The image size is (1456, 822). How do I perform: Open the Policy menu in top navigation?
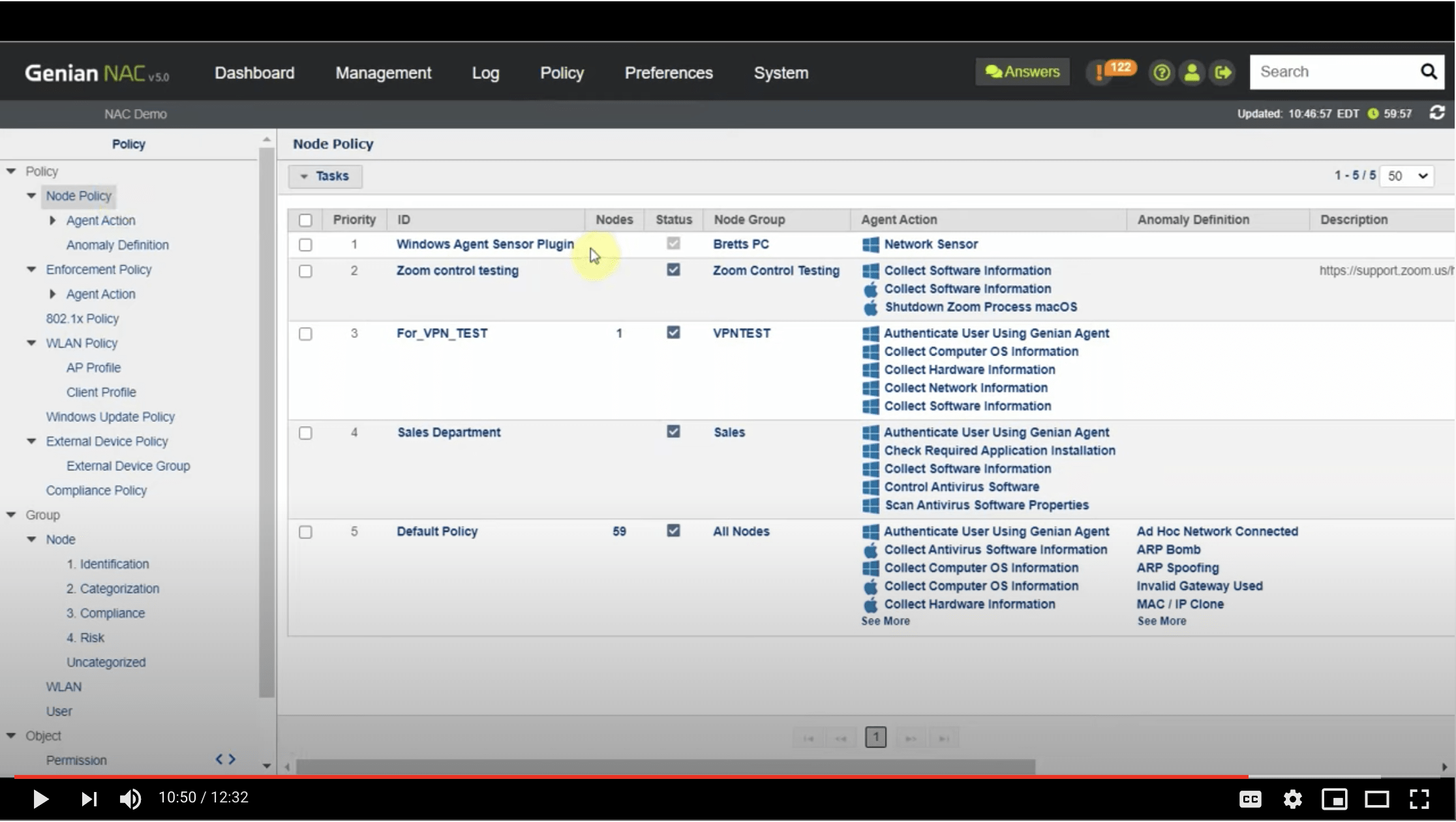[x=562, y=72]
